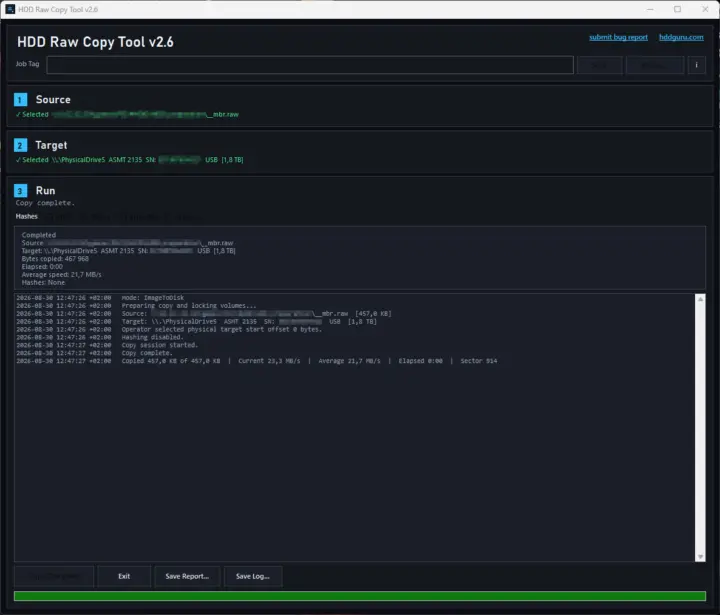The image size is (720, 615).
Task: Click the Save Log... button
Action: tap(253, 576)
